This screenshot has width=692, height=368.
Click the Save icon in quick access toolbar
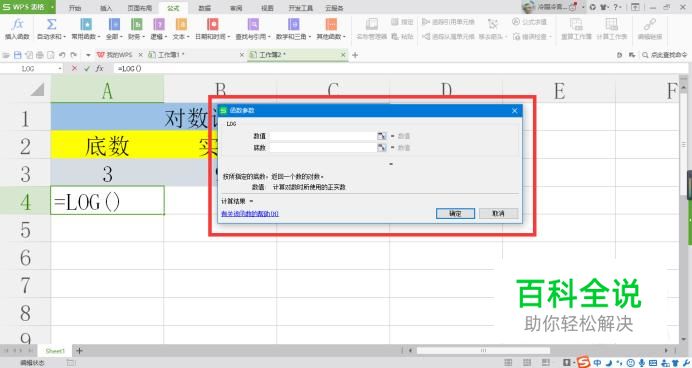point(18,55)
